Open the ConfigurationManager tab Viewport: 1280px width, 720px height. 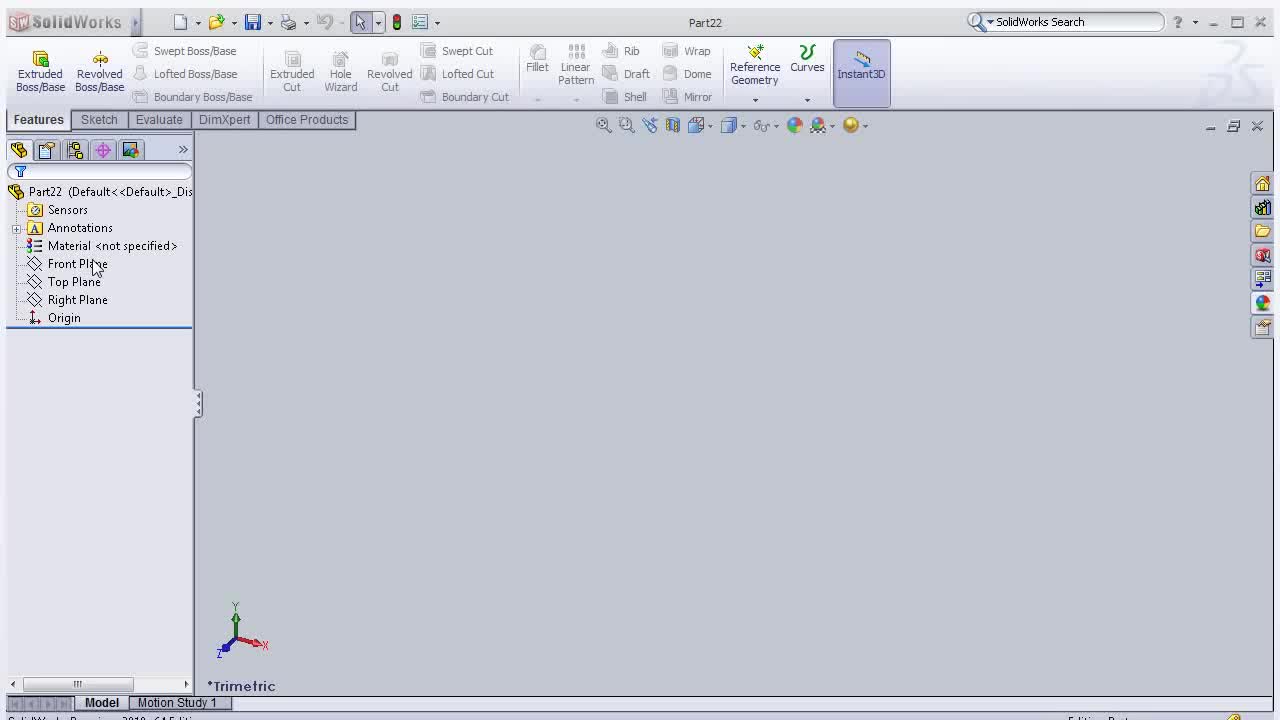coord(75,150)
